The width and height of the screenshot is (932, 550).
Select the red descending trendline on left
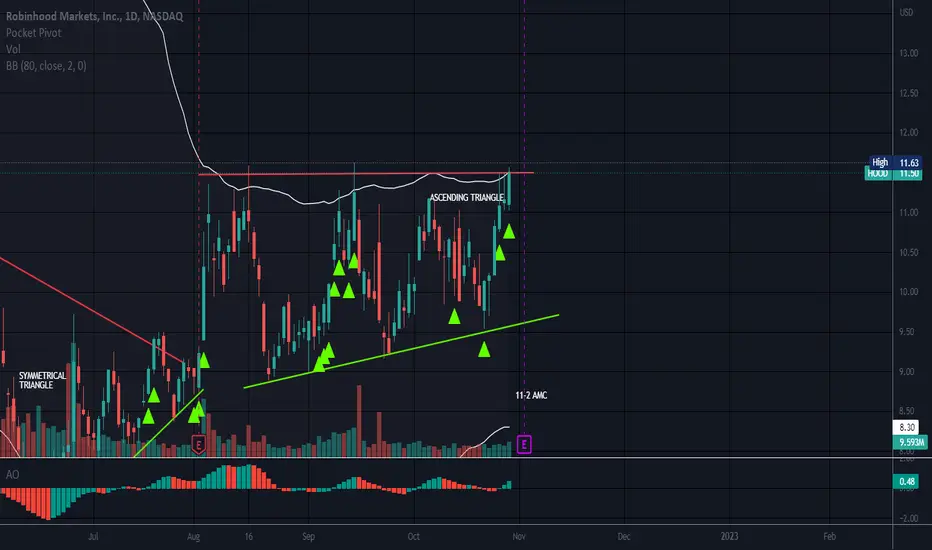[92, 309]
